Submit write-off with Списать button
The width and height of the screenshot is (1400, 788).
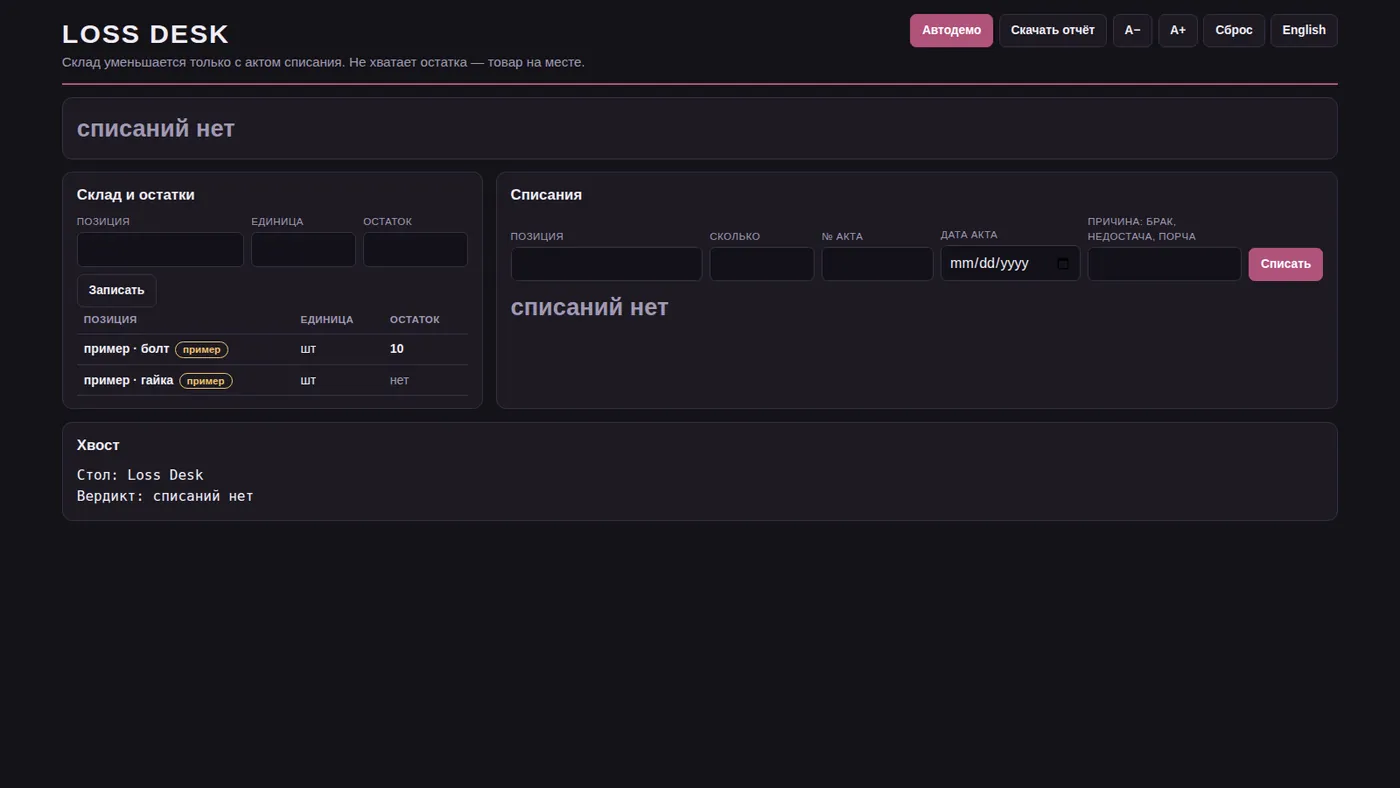click(1285, 264)
